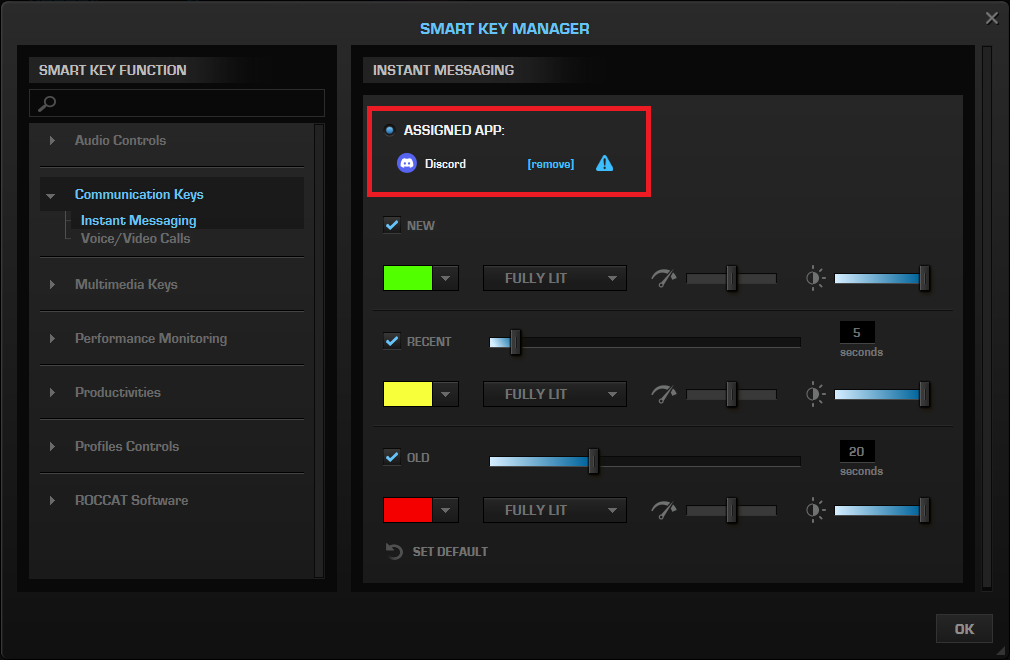This screenshot has height=660, width=1010.
Task: Click the search magnifier icon
Action: [47, 103]
